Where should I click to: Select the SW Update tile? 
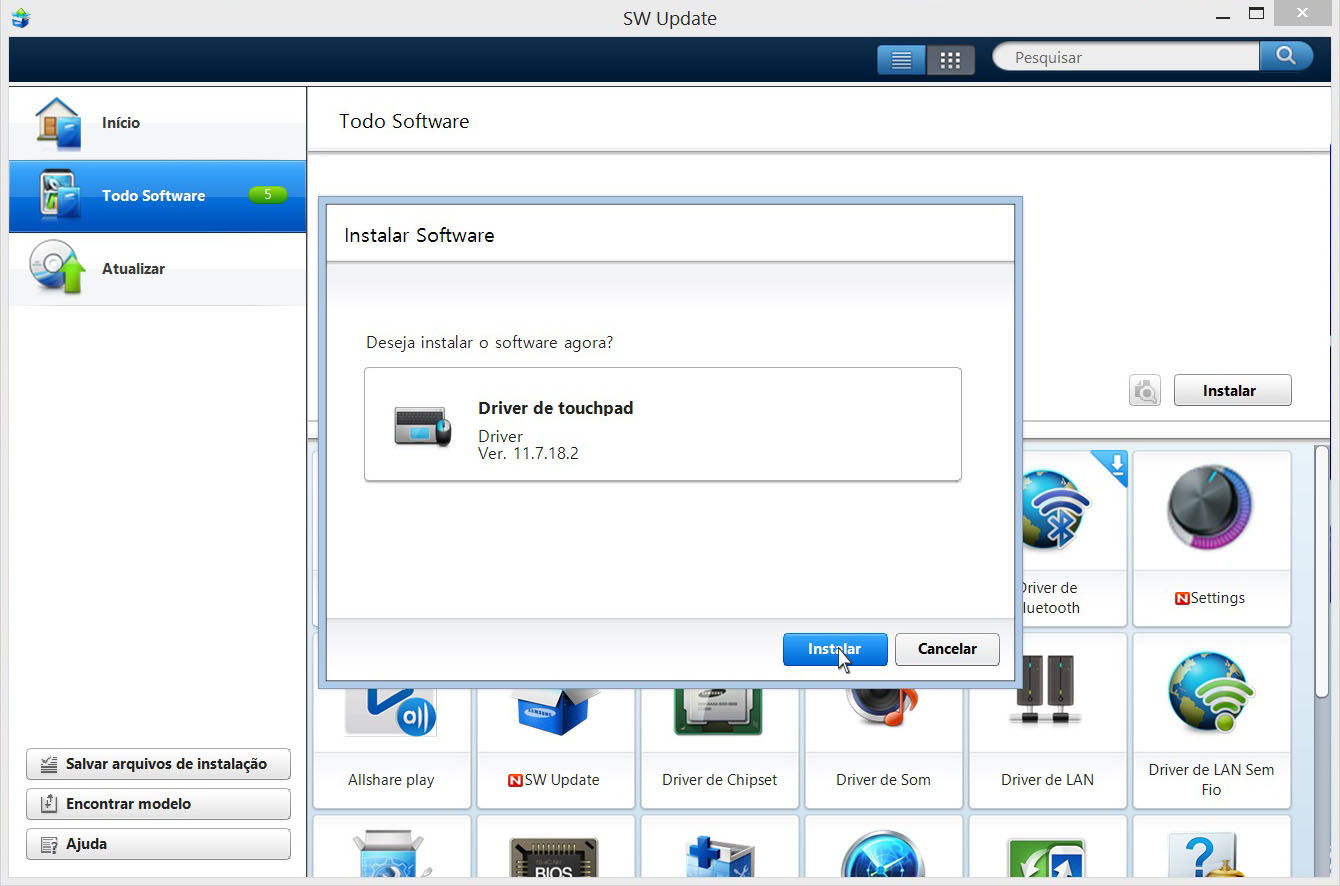click(556, 748)
